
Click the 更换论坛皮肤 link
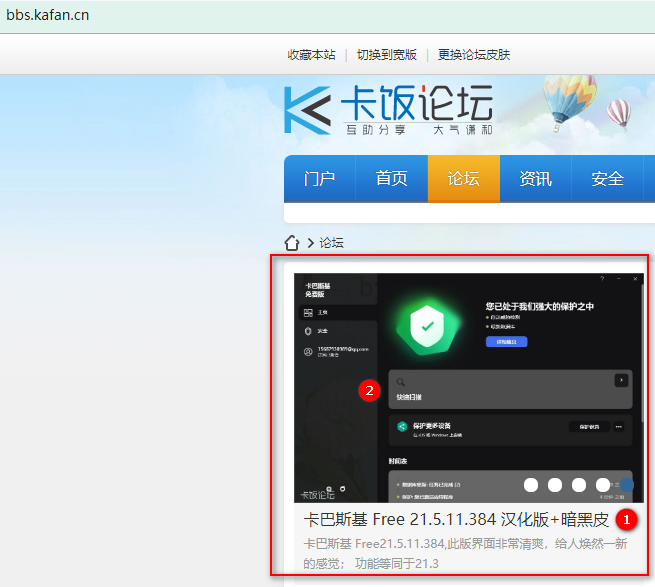(x=474, y=55)
